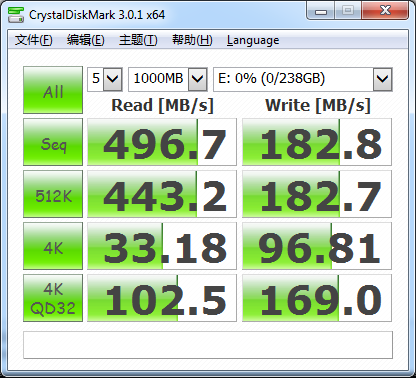Click the disabled maximize window button
The image size is (416, 378).
click(348, 11)
